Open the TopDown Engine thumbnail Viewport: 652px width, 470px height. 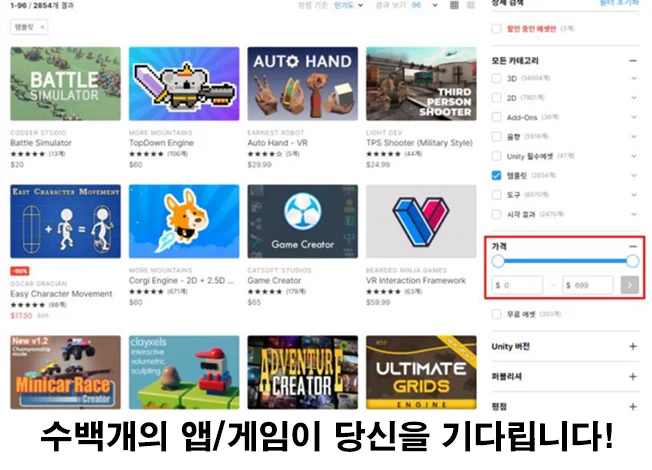tap(184, 84)
